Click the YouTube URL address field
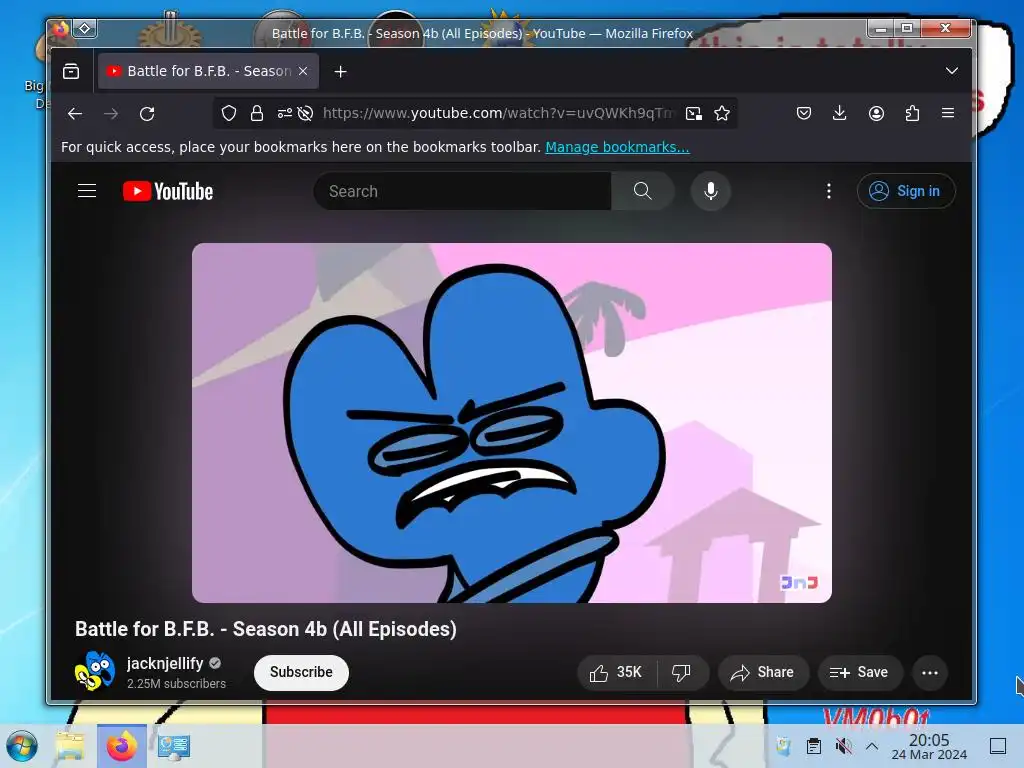Viewport: 1024px width, 768px height. (x=498, y=113)
